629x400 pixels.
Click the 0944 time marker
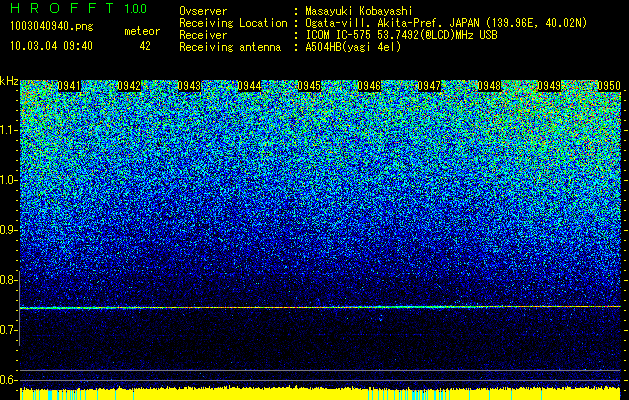[249, 86]
